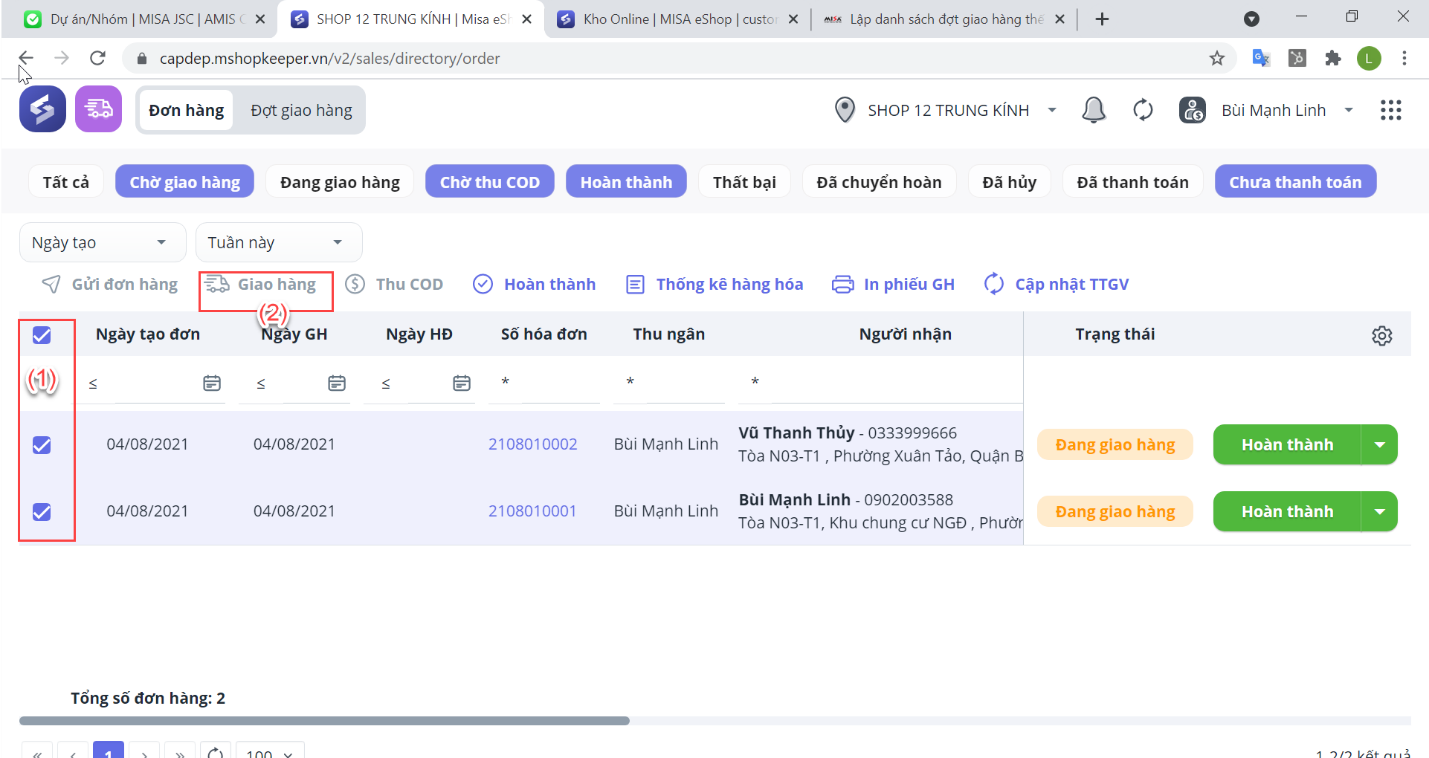
Task: Deselect order 2108010001 row checkbox
Action: (42, 512)
